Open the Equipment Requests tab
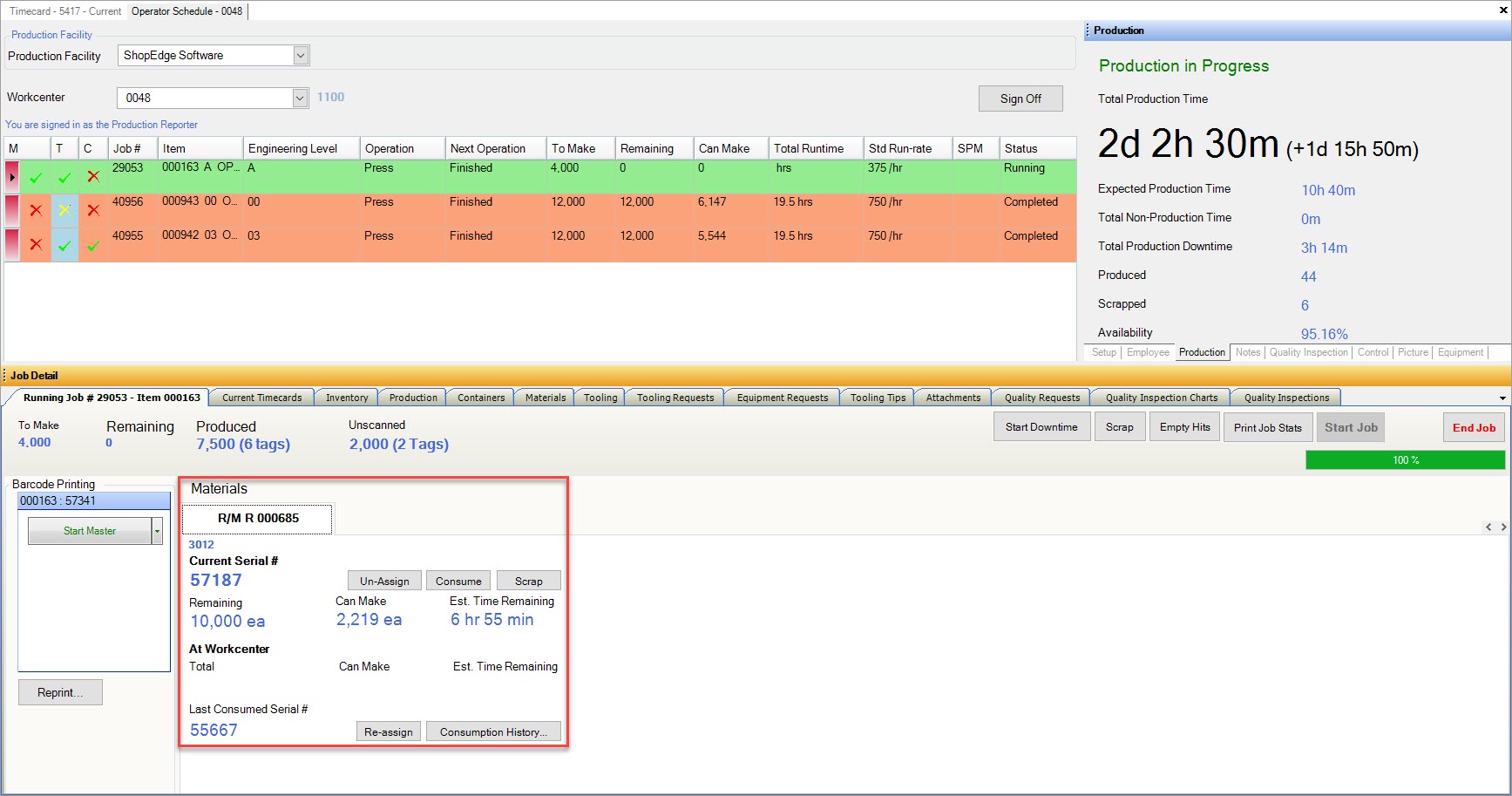This screenshot has height=796, width=1512. click(x=783, y=398)
